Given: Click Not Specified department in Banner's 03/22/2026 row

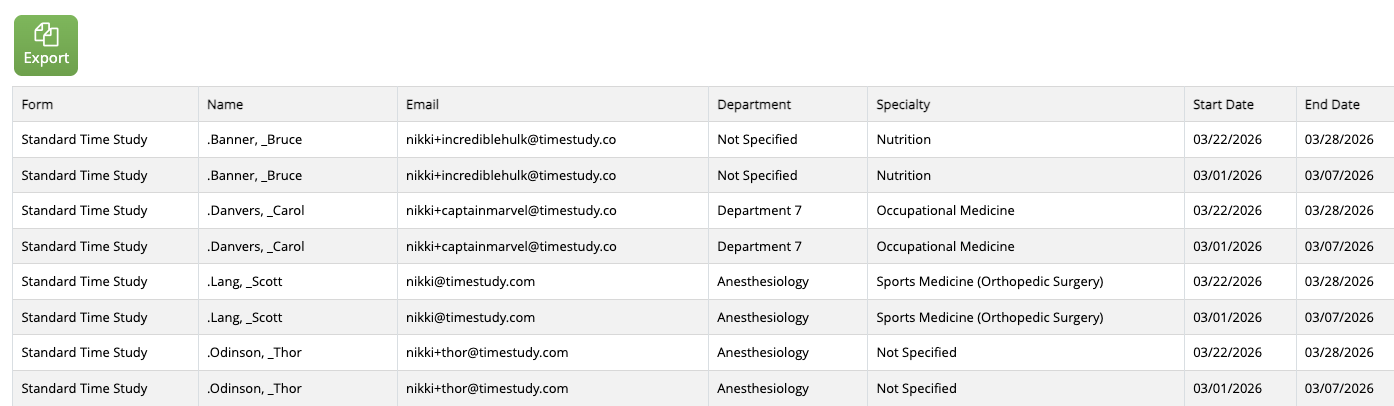Looking at the screenshot, I should tap(757, 140).
